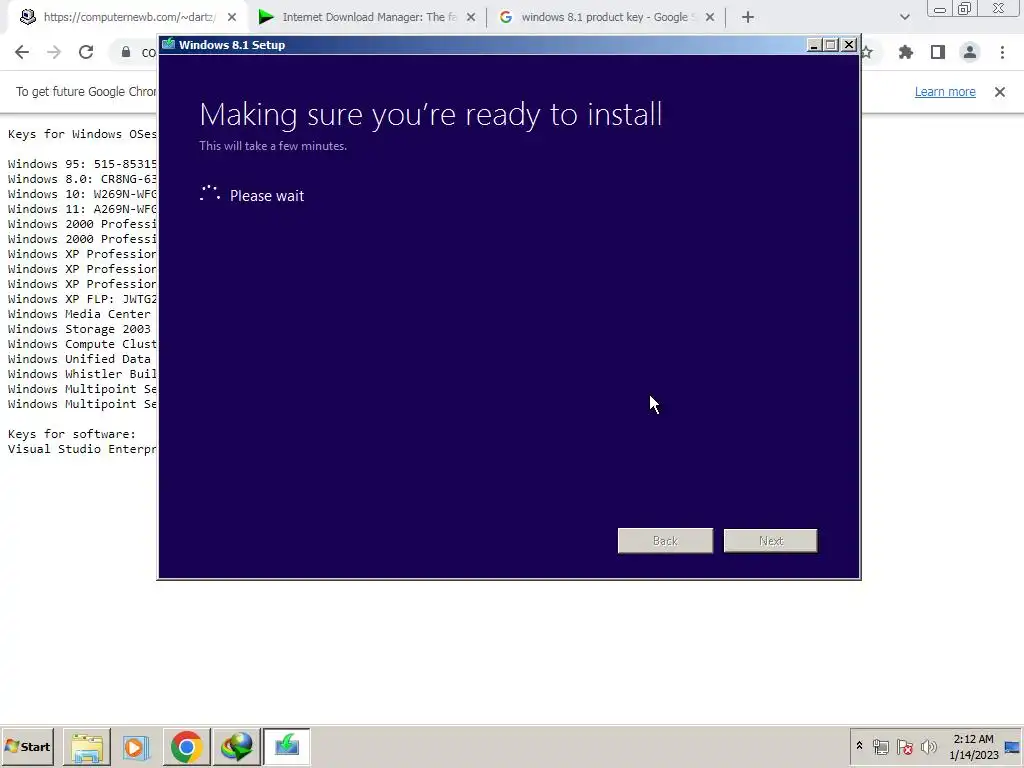View site lock info icon
The height and width of the screenshot is (768, 1024).
(126, 52)
